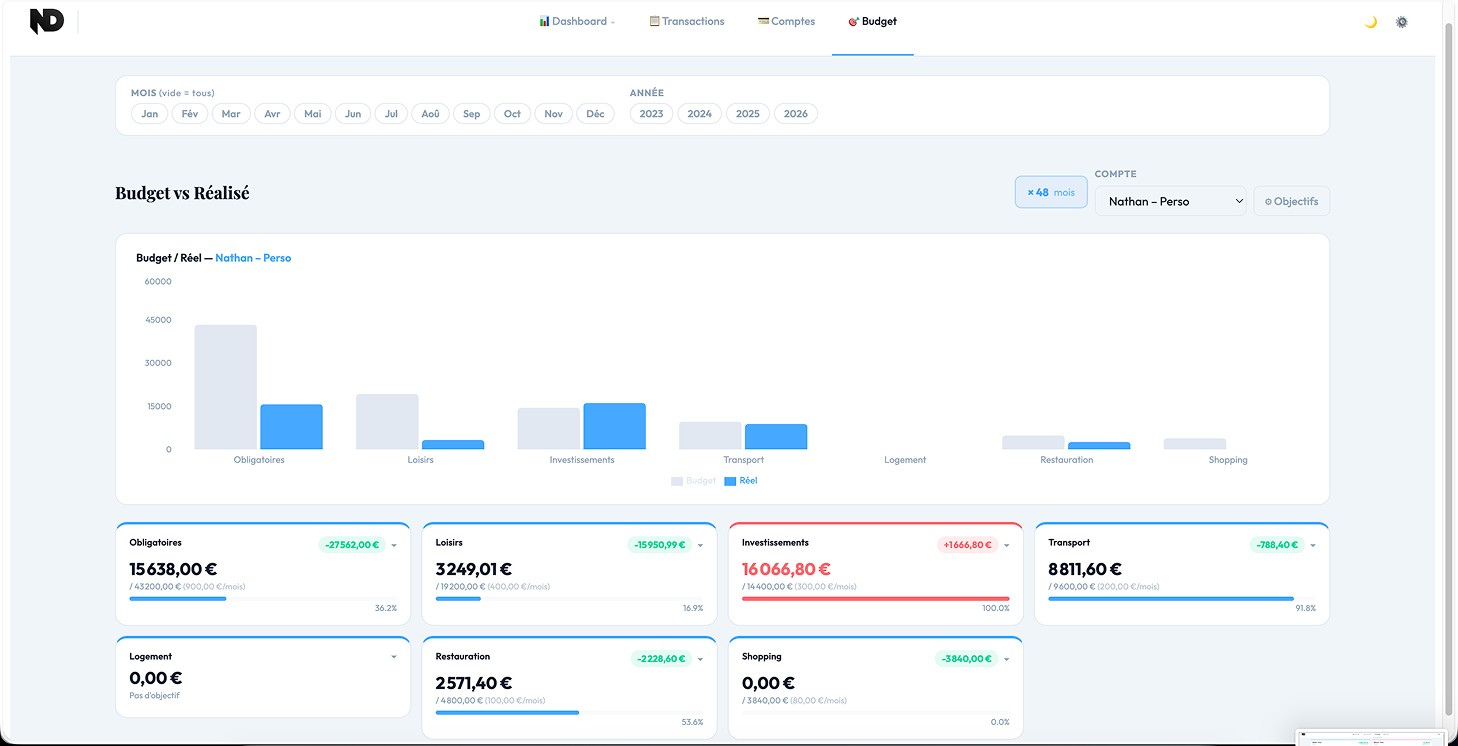
Task: Click the ND logo icon
Action: tap(47, 21)
